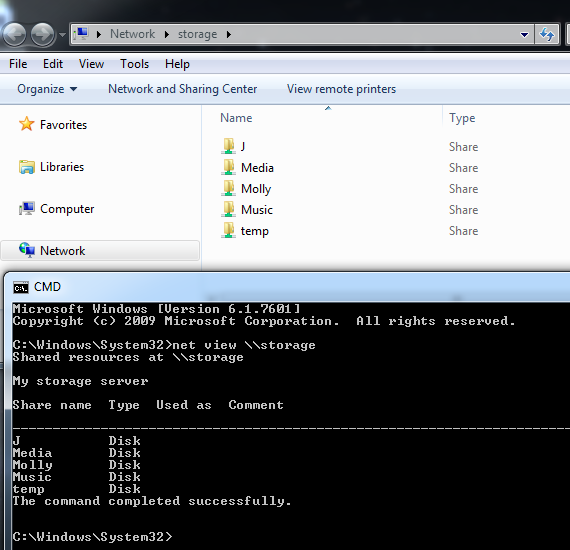The image size is (570, 550).
Task: Click the Share type cell in the J row
Action: (x=463, y=147)
